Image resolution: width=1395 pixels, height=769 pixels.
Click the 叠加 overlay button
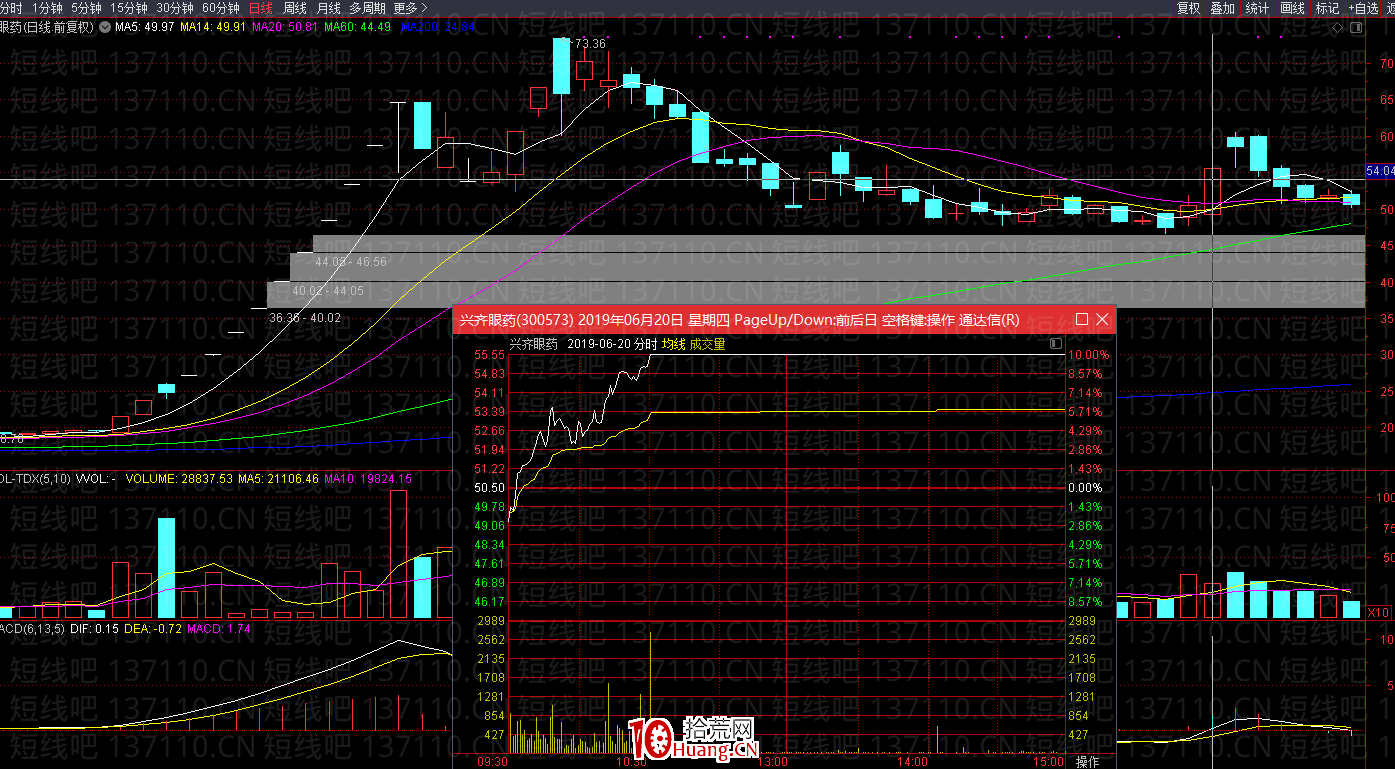point(1222,7)
